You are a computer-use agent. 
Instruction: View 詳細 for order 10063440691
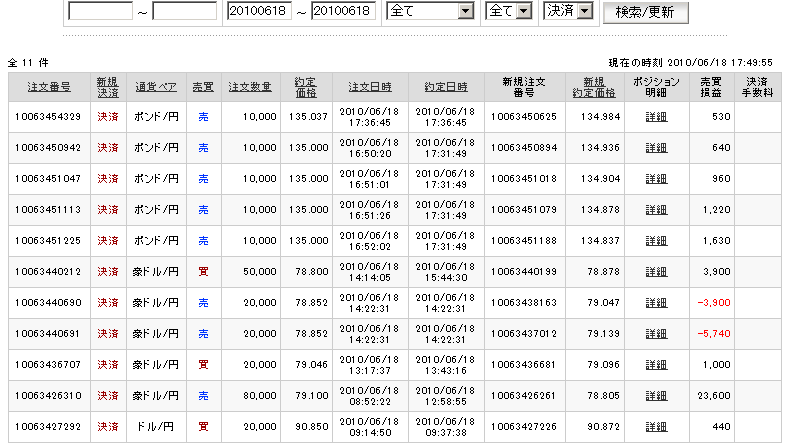[x=656, y=334]
